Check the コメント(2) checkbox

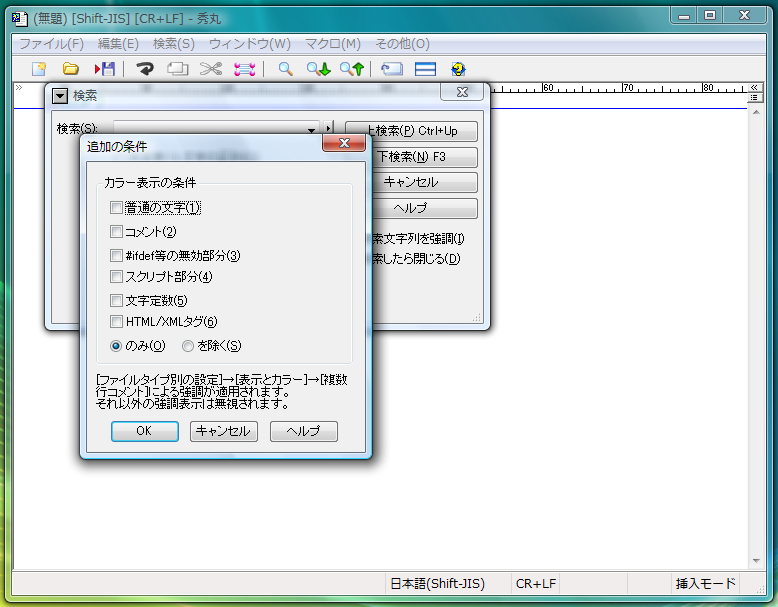tap(116, 231)
